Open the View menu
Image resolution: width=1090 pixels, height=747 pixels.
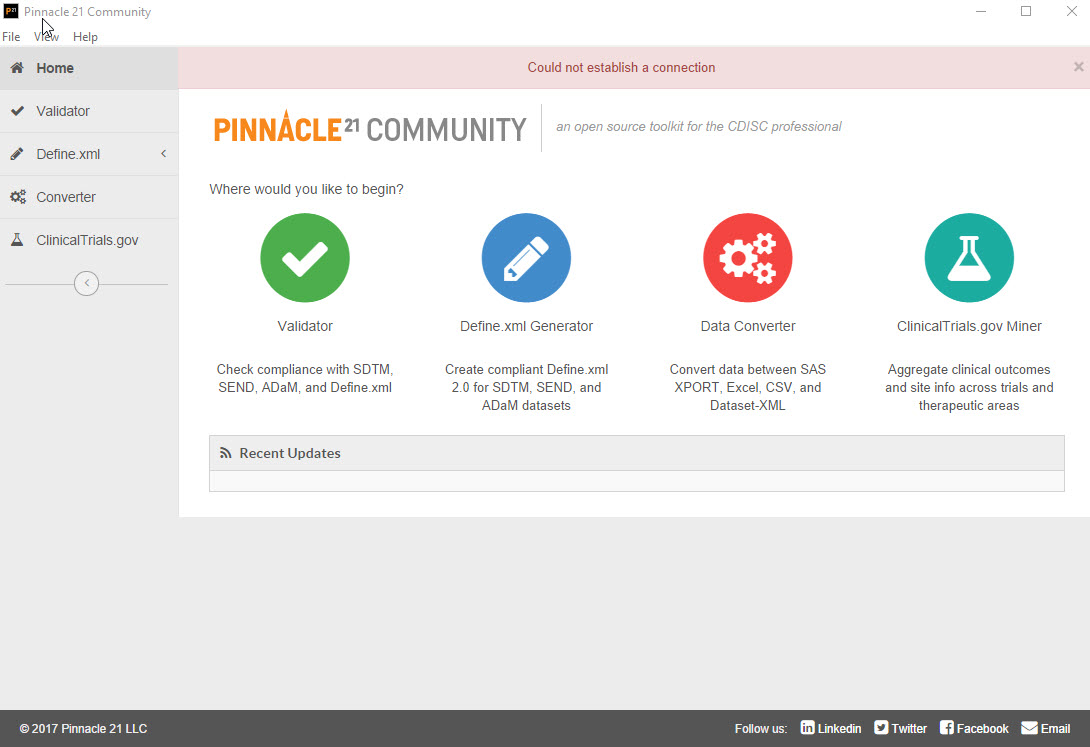(47, 37)
